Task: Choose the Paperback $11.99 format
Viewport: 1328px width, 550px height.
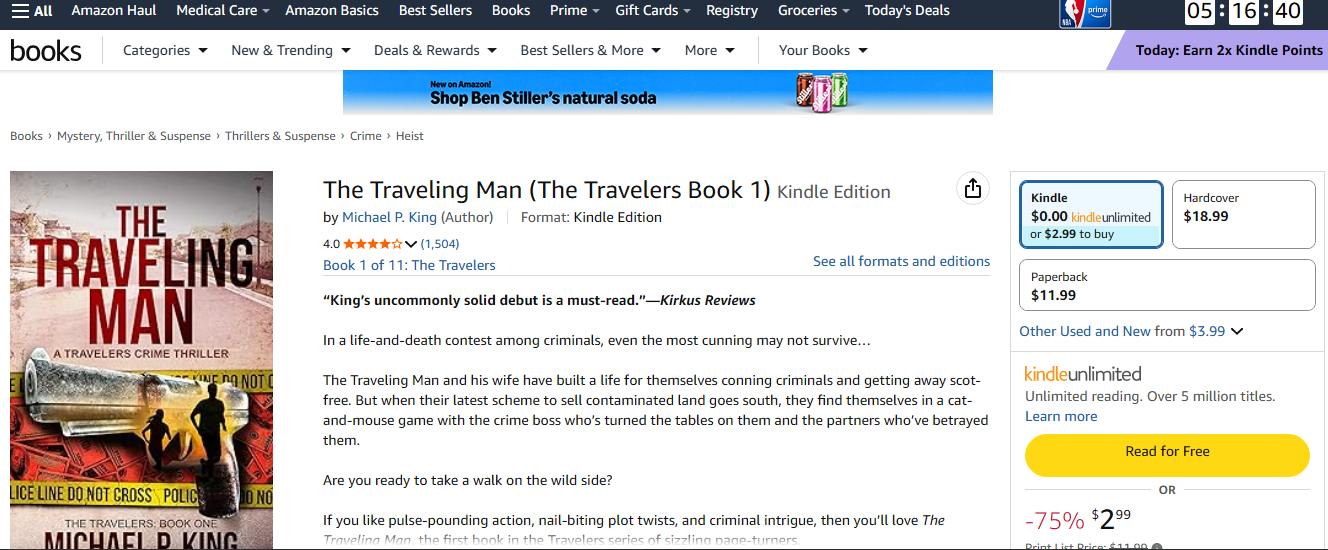Action: [1167, 285]
